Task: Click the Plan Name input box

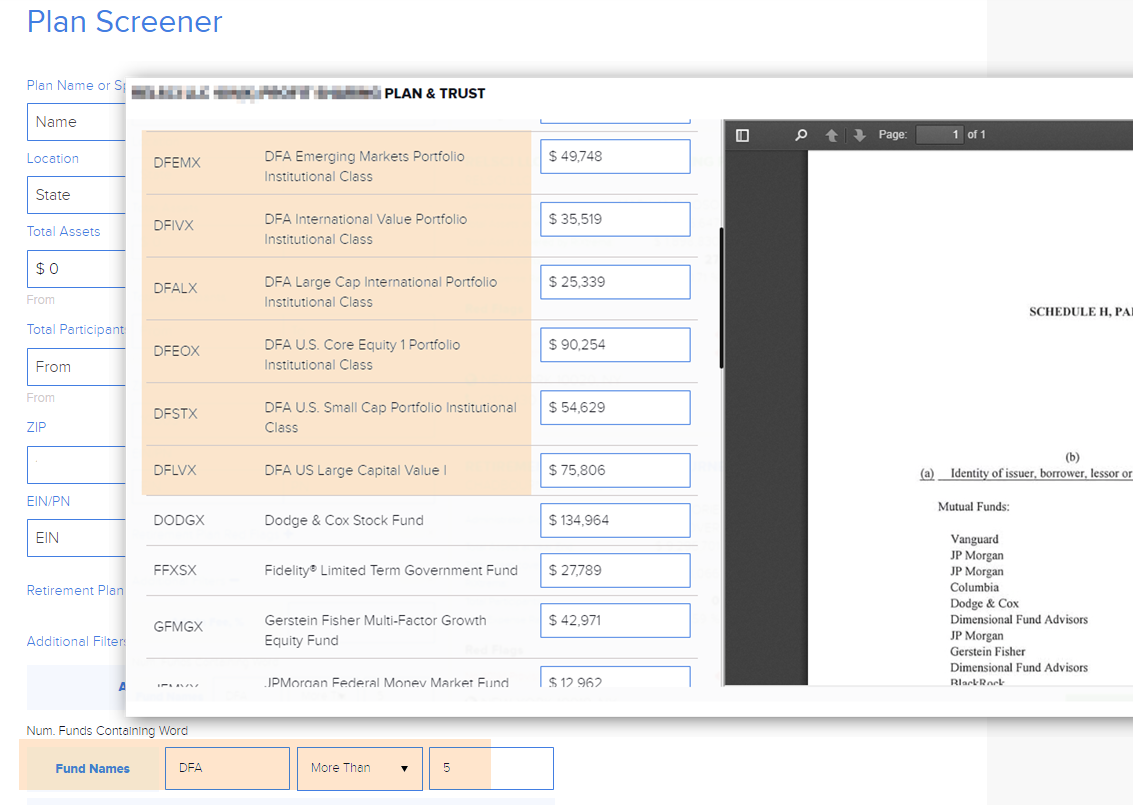Action: pyautogui.click(x=76, y=122)
